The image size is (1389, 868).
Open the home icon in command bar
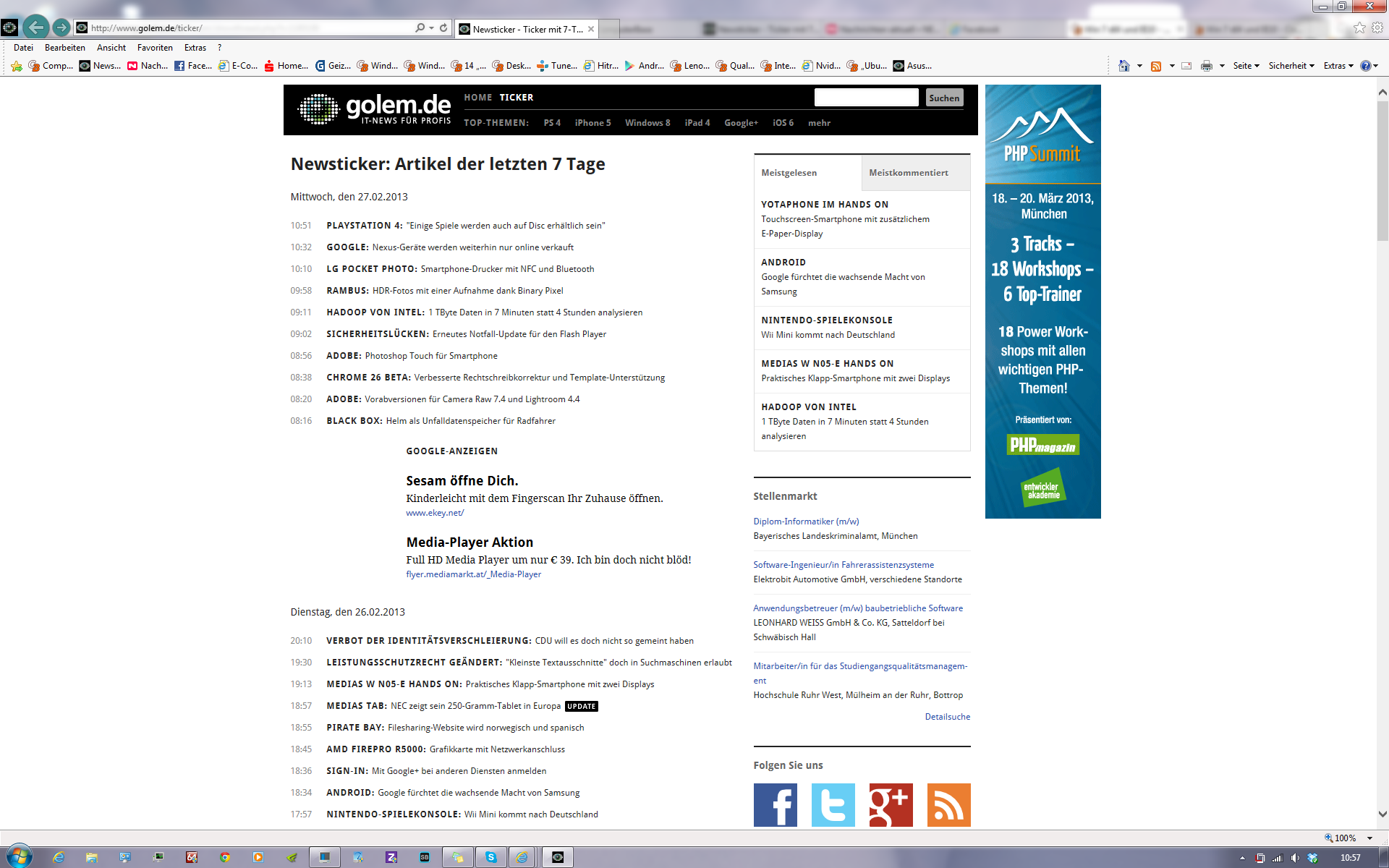coord(1123,66)
